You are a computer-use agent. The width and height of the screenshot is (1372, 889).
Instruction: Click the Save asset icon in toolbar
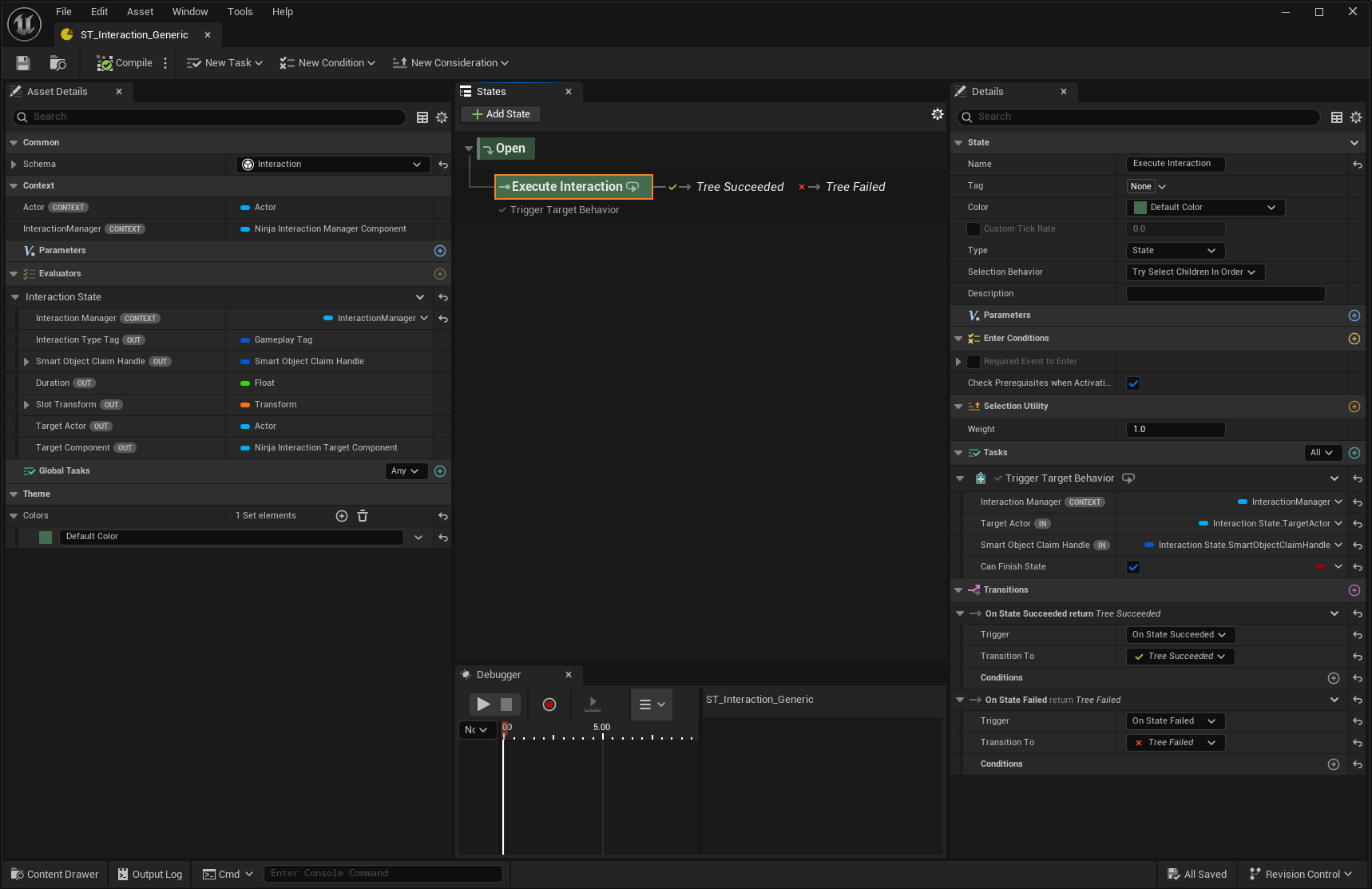(x=23, y=63)
